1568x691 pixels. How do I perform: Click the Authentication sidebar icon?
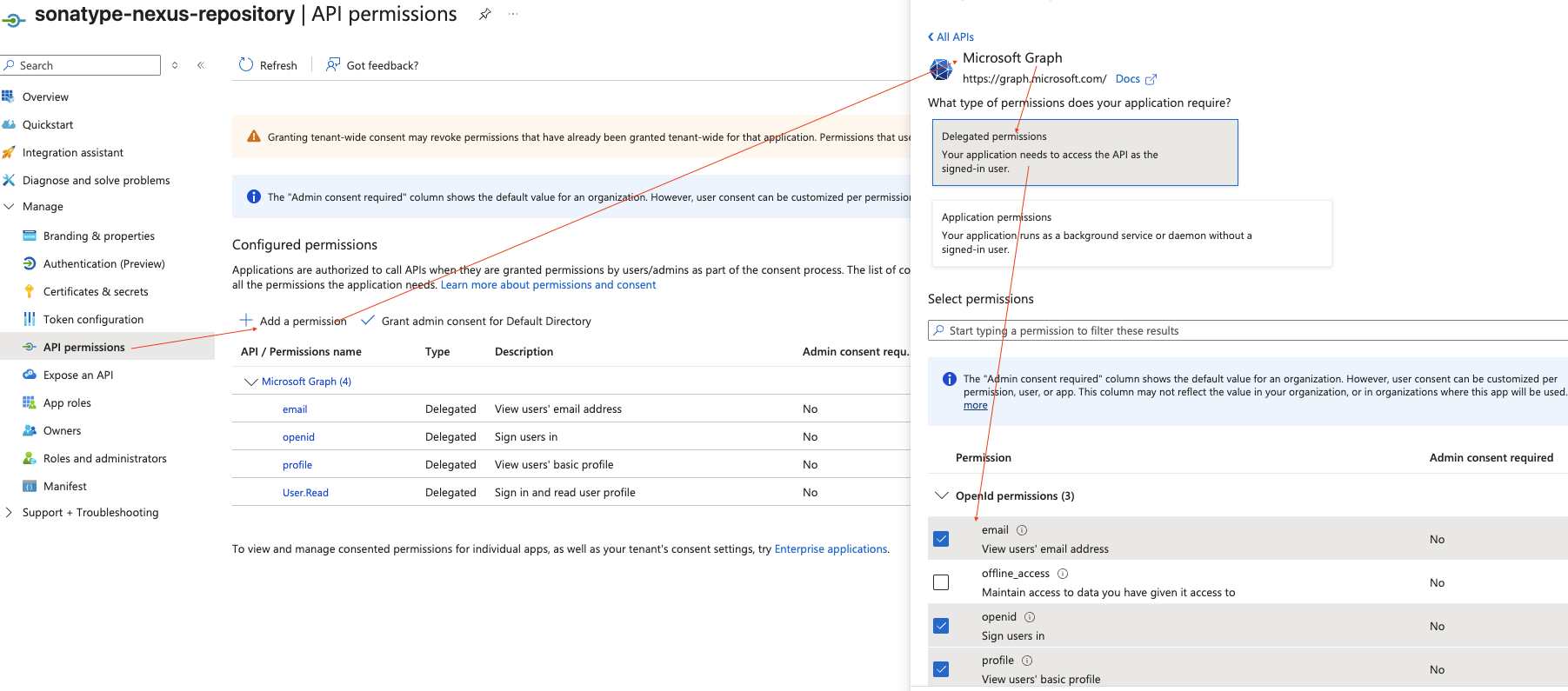(x=30, y=263)
